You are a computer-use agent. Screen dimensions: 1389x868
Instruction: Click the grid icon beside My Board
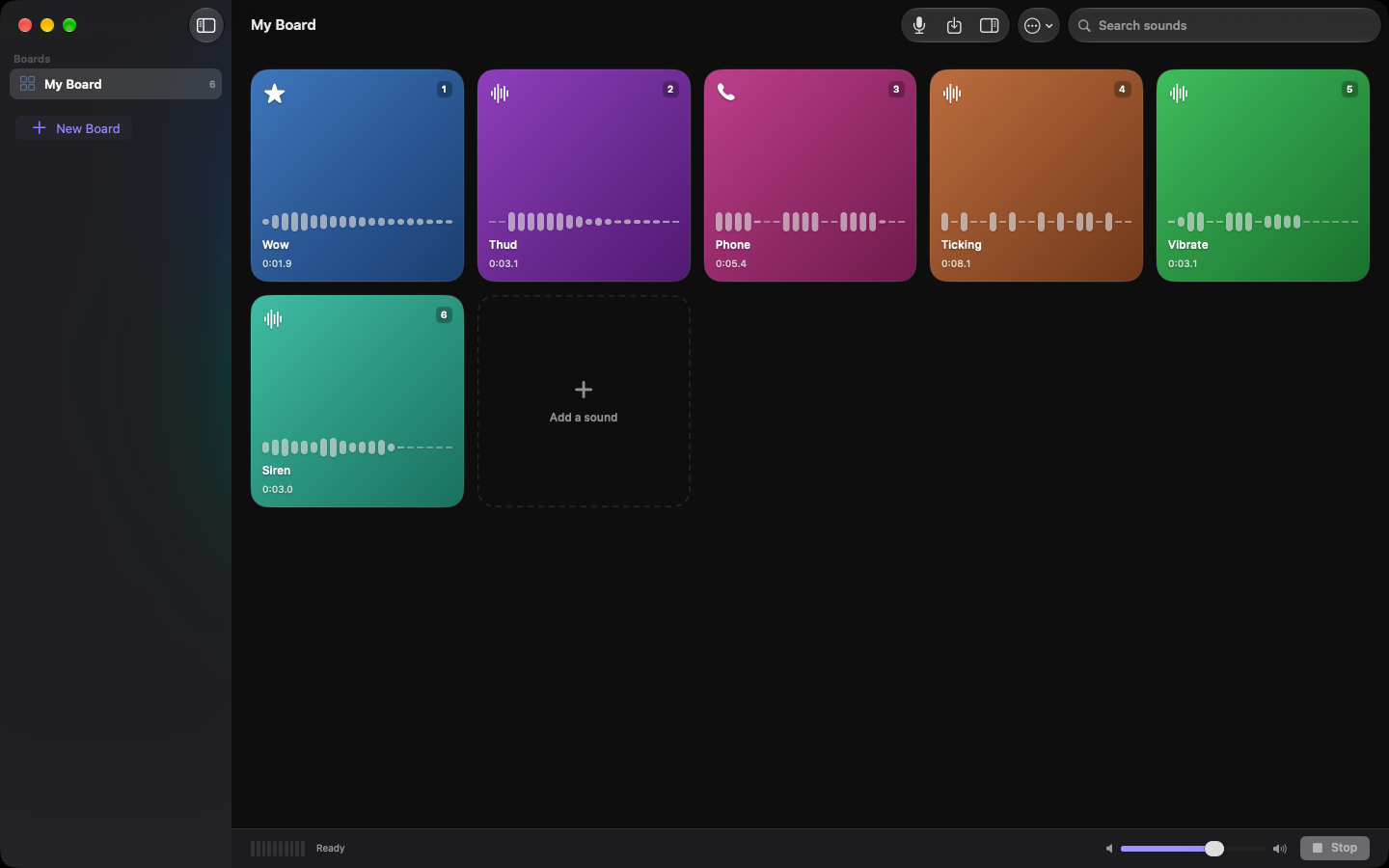(x=27, y=84)
